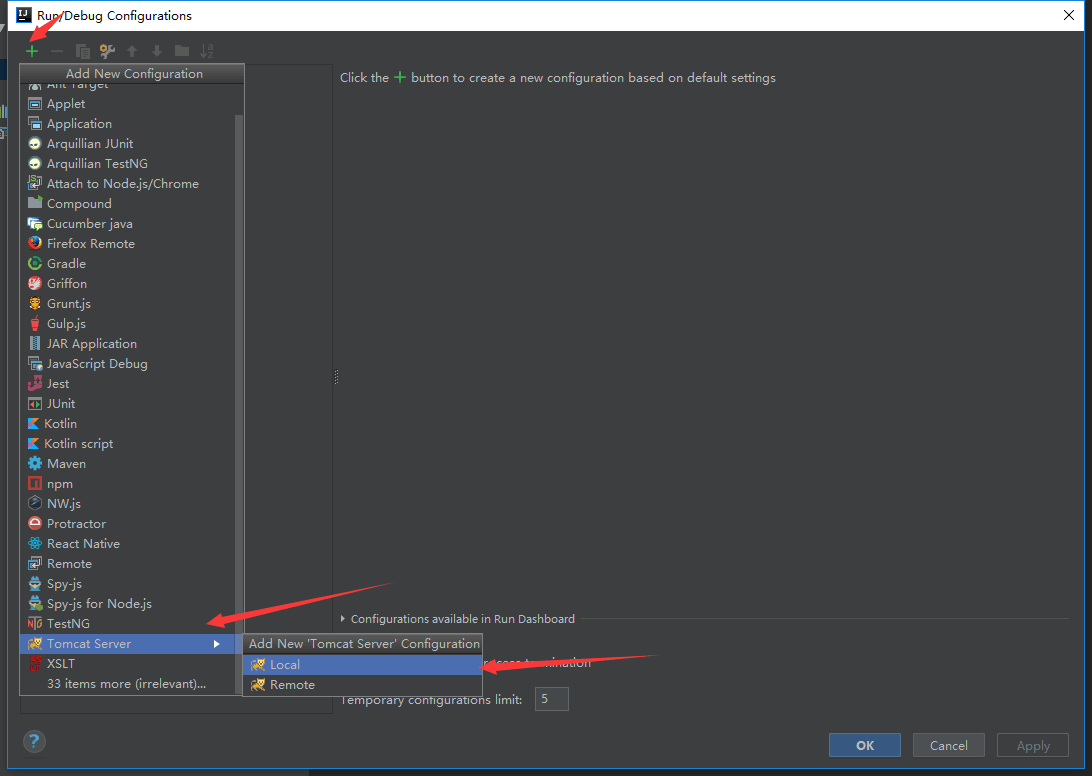The height and width of the screenshot is (776, 1092).
Task: Select Remote Tomcat Server configuration
Action: (x=362, y=685)
